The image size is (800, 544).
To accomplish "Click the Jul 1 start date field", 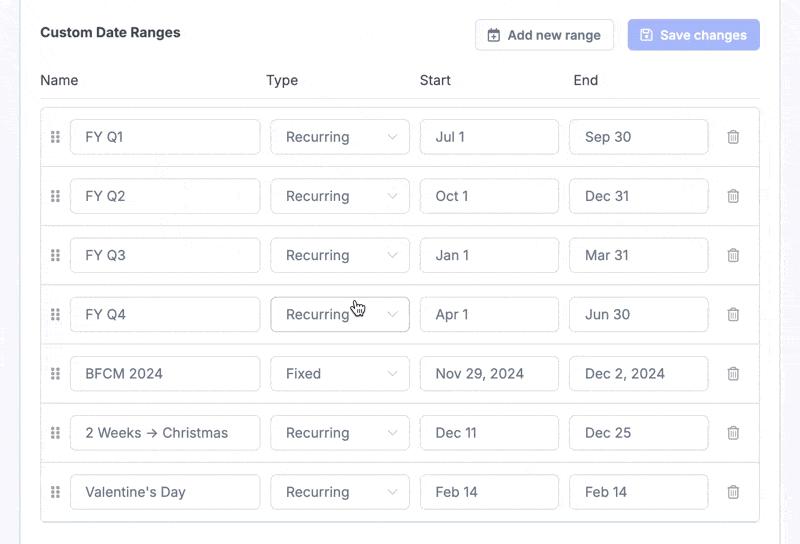I will click(x=489, y=137).
